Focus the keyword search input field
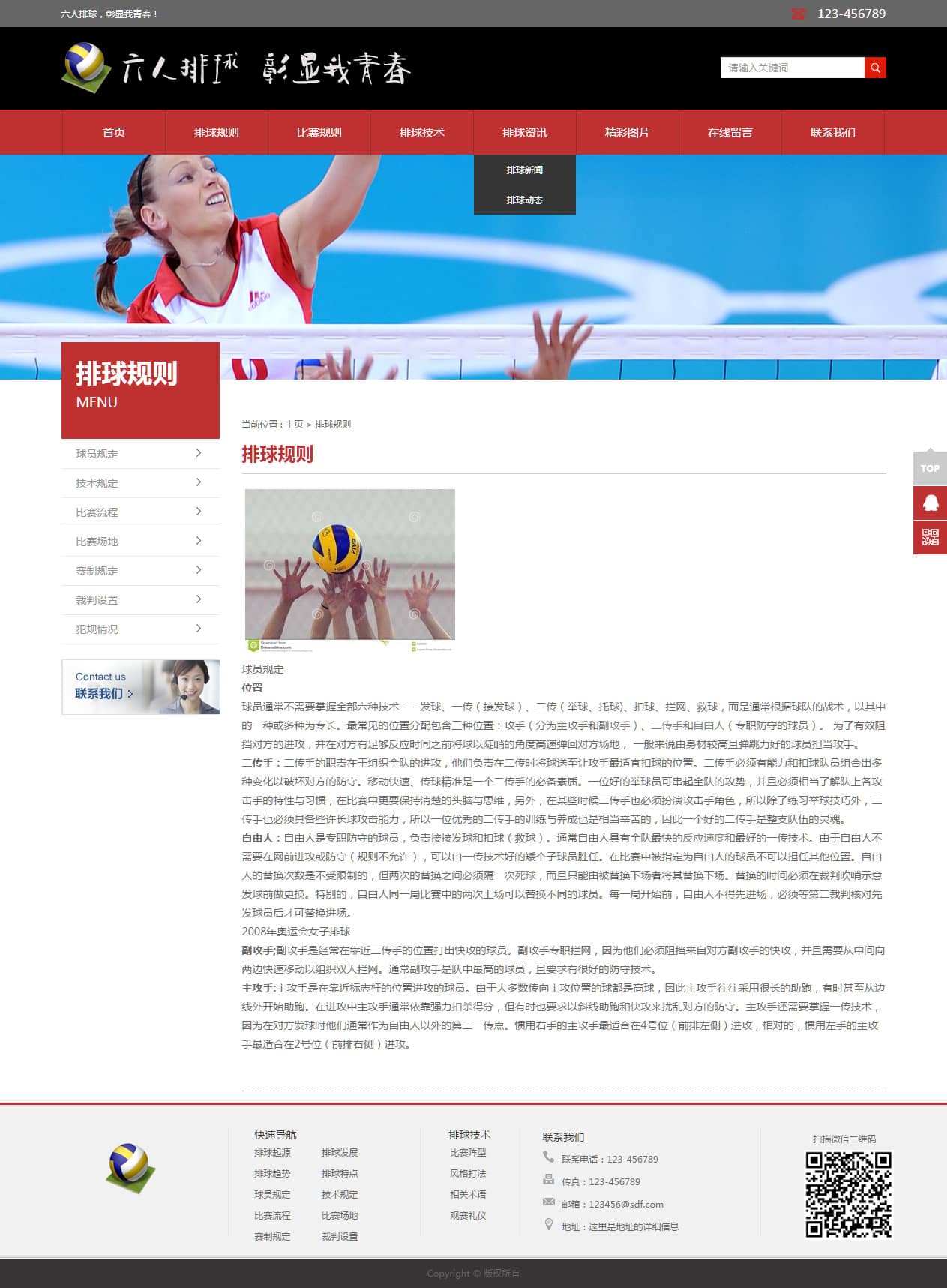Image resolution: width=947 pixels, height=1288 pixels. (x=792, y=68)
